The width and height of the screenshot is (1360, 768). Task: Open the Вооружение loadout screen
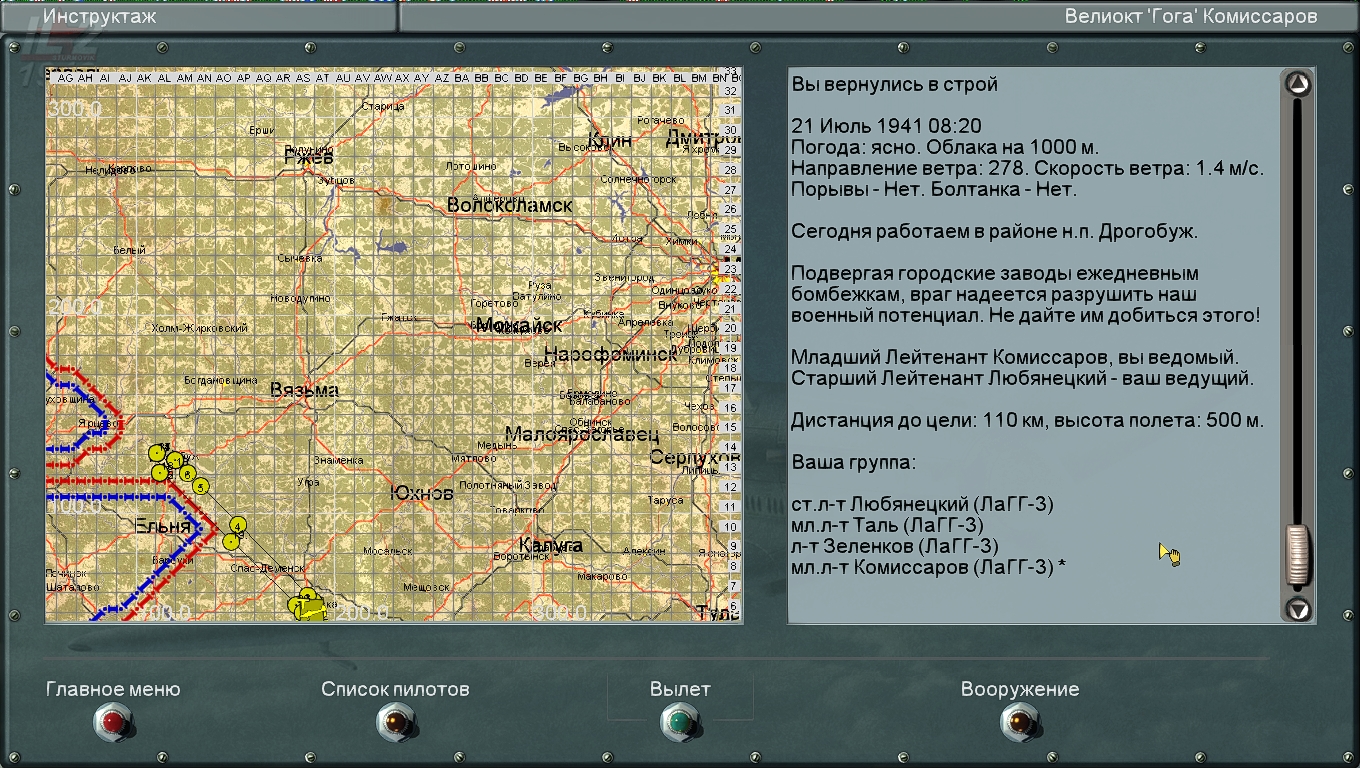(x=1019, y=721)
